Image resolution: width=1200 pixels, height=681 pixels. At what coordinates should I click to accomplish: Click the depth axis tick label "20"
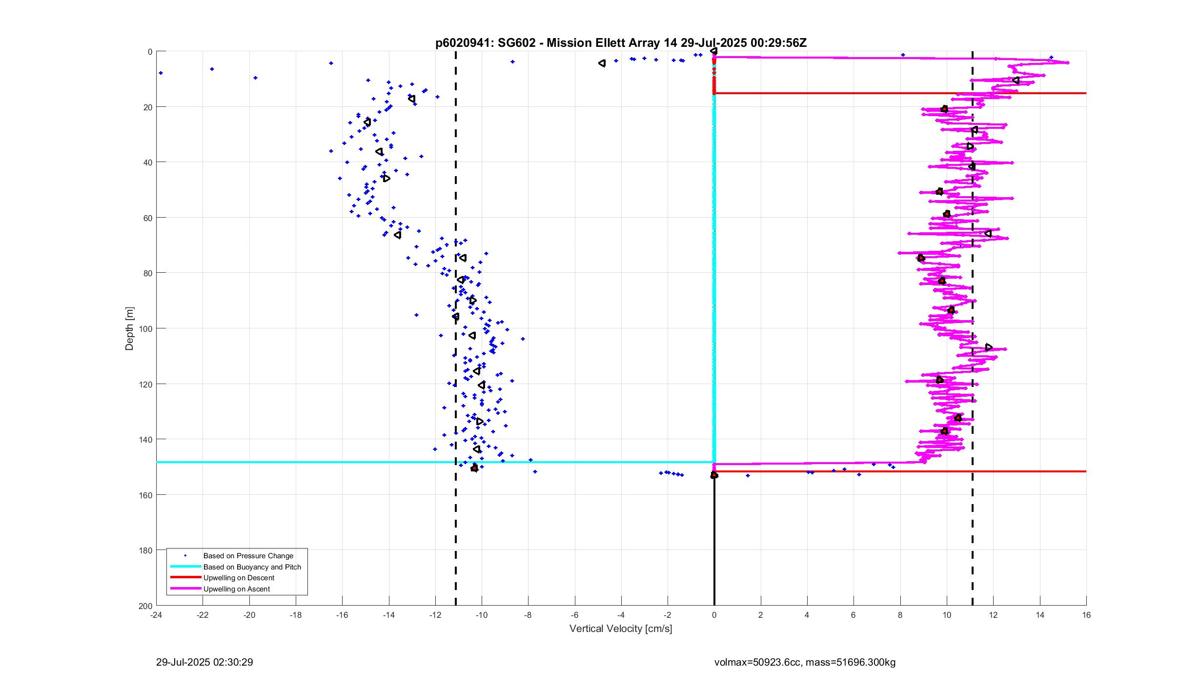coord(147,107)
